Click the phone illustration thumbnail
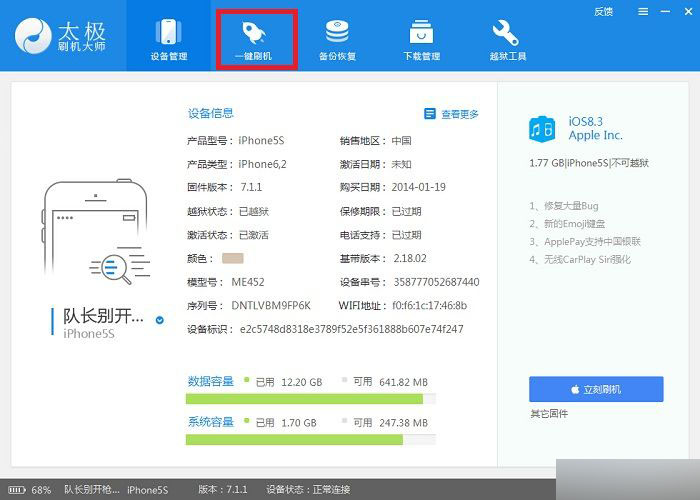Image resolution: width=700 pixels, height=500 pixels. pos(96,232)
